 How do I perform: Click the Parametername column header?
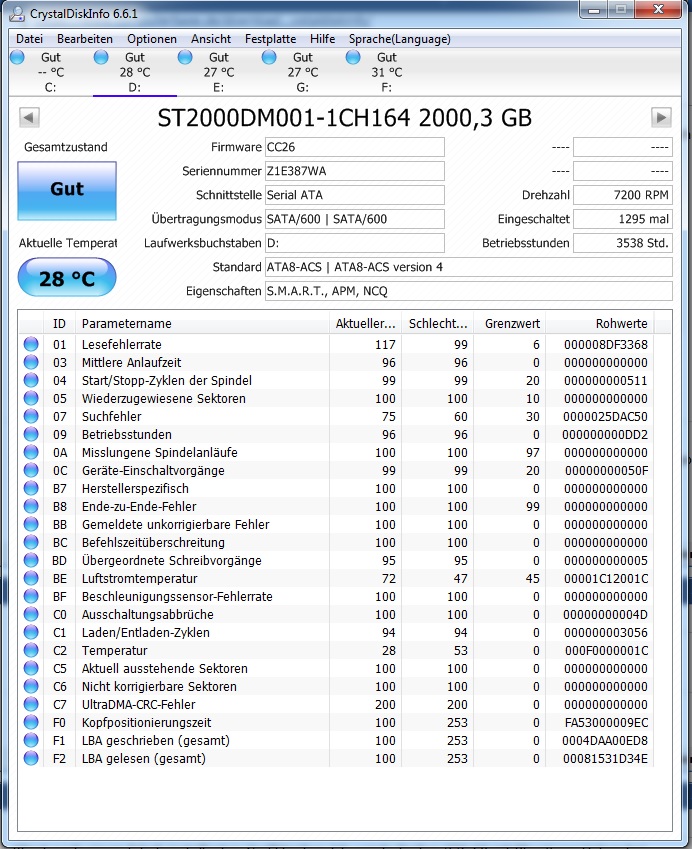tap(202, 324)
